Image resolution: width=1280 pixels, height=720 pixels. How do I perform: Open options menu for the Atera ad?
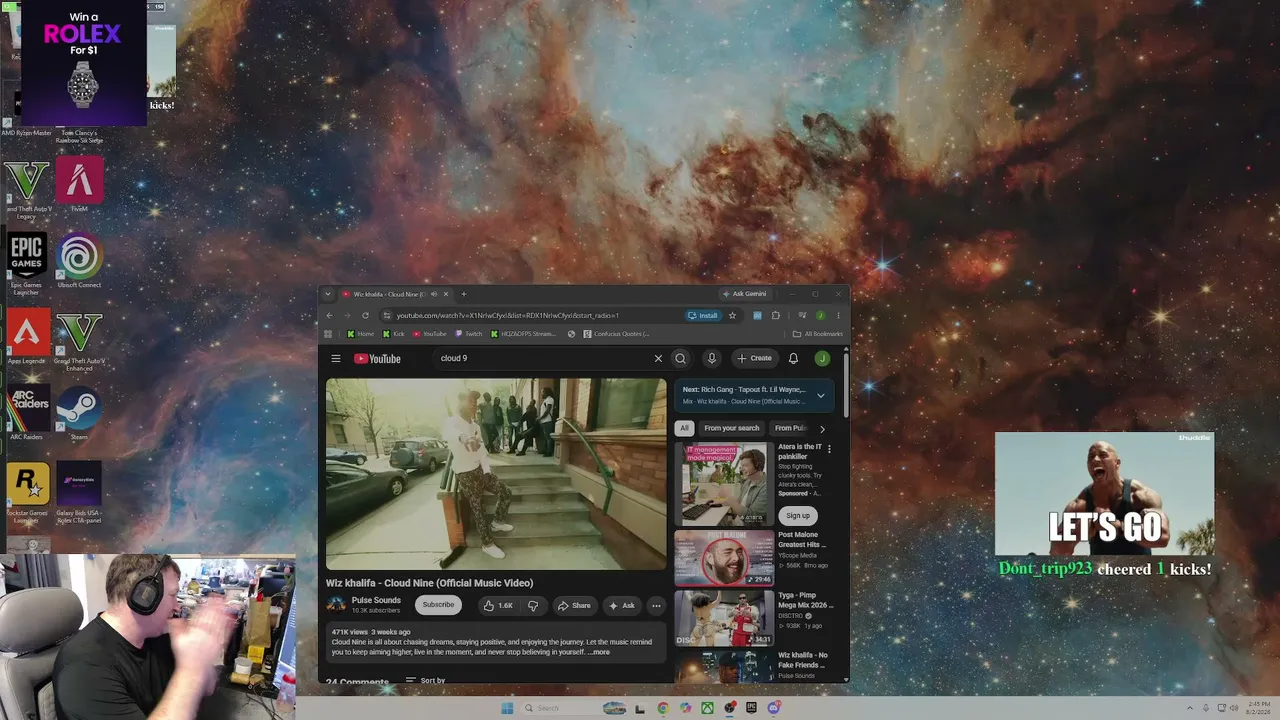829,449
